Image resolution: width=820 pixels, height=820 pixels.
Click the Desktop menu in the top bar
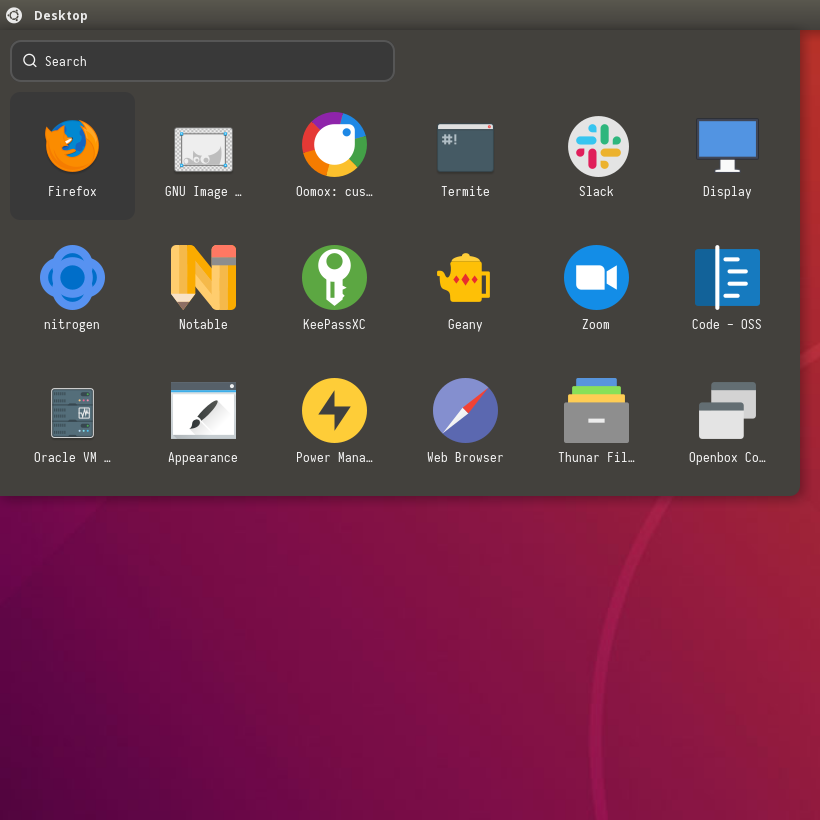(x=60, y=15)
